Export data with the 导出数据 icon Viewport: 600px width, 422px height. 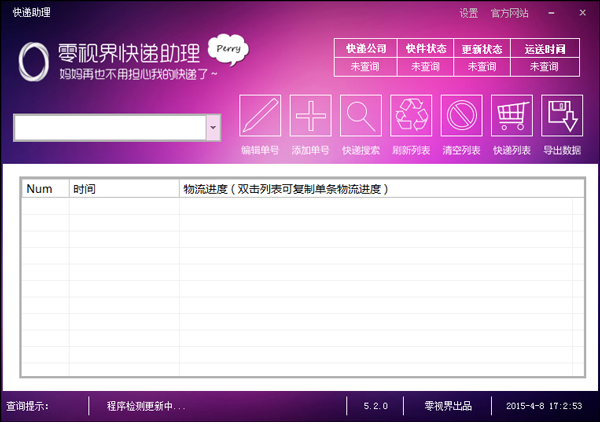point(562,115)
